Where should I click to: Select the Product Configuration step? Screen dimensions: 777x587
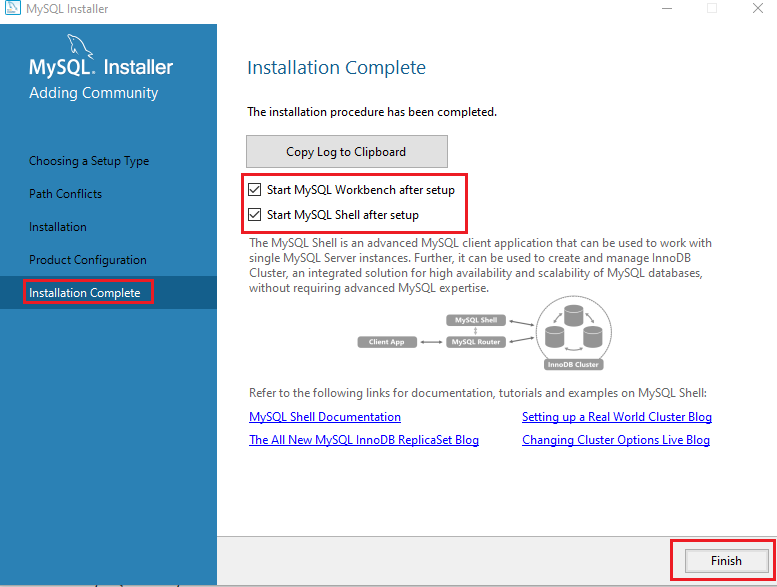[x=88, y=260]
